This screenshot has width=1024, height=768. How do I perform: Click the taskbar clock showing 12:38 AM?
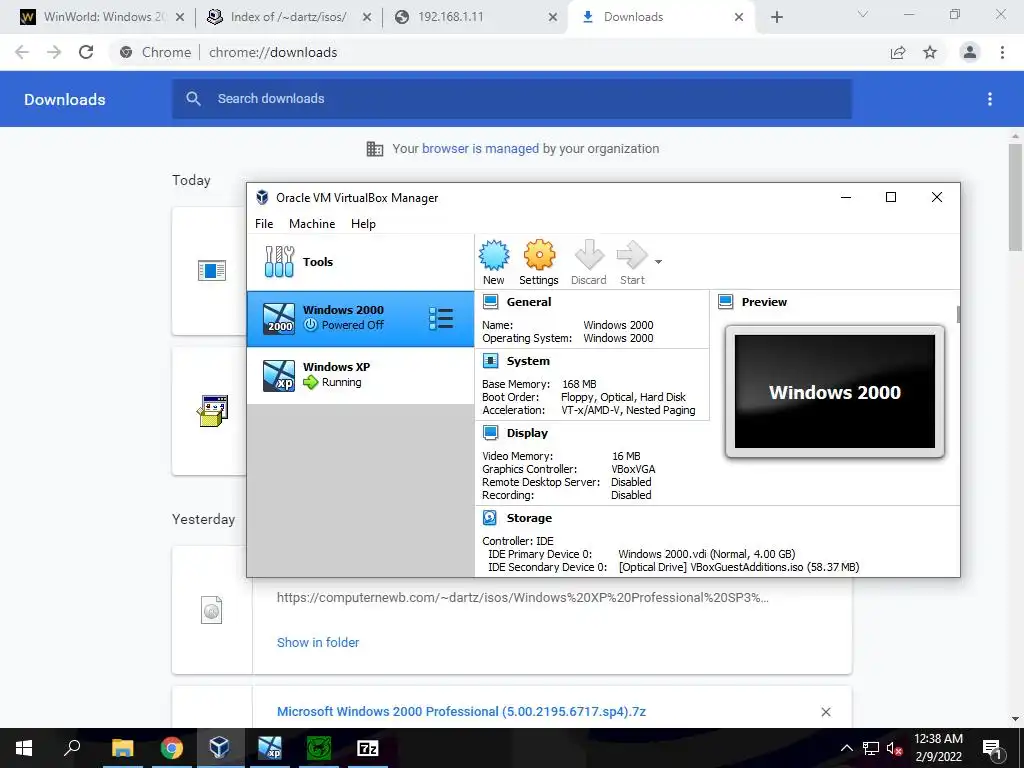(938, 748)
